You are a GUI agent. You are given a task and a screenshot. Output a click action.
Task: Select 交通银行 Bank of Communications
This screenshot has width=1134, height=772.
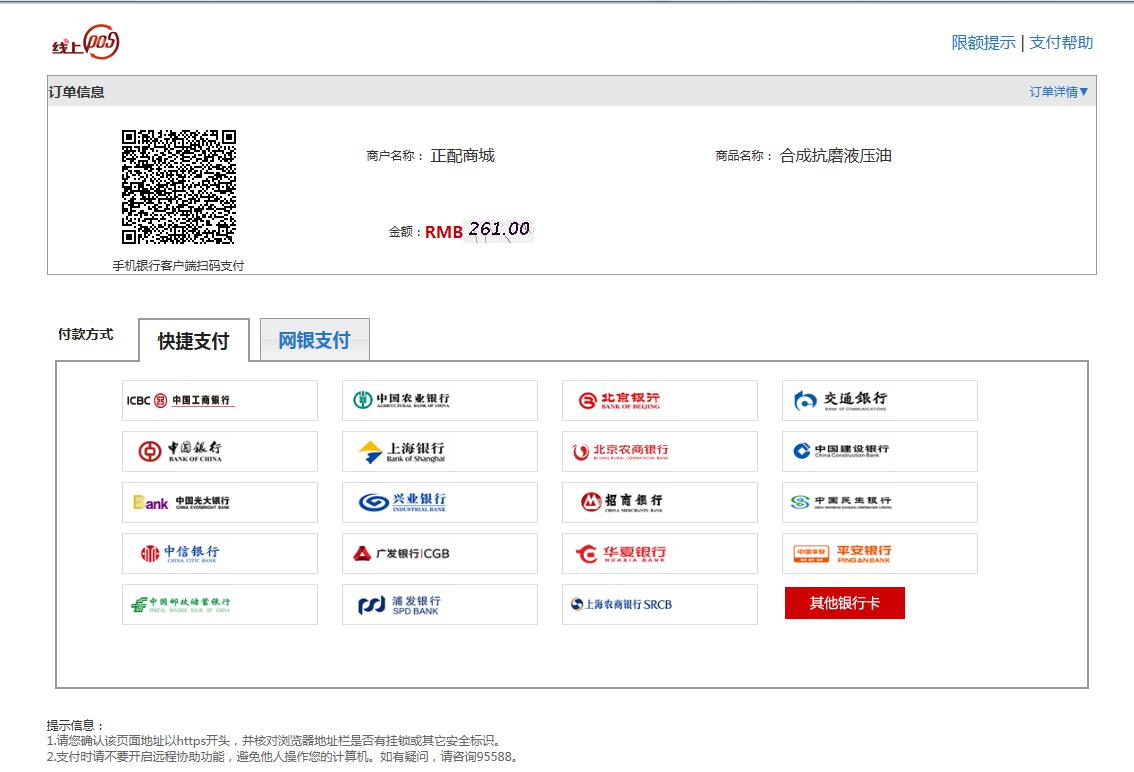pos(879,400)
